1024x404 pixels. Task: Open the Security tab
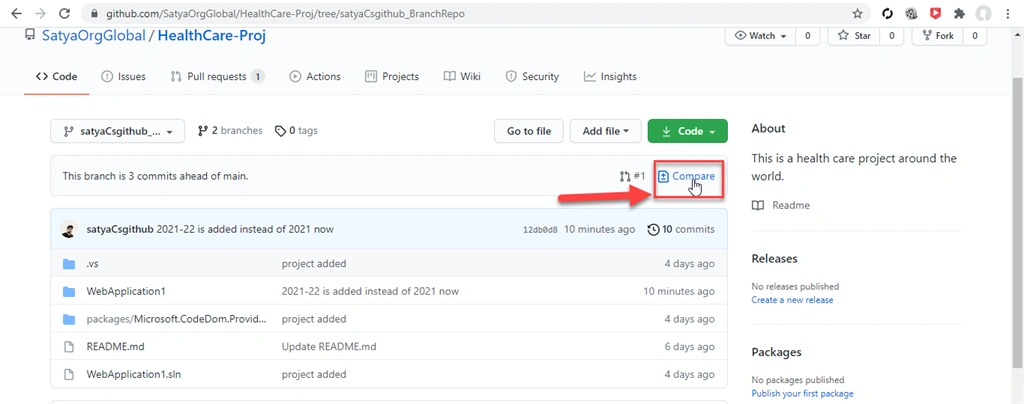[532, 76]
